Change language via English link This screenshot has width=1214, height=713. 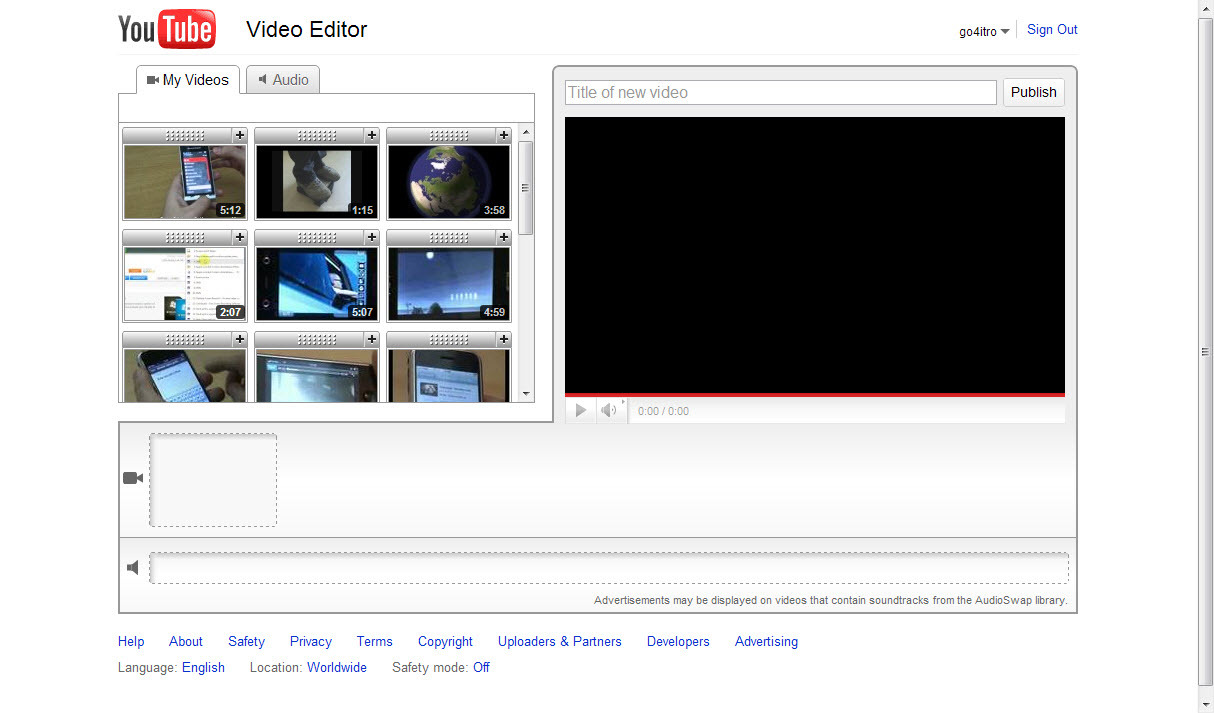[x=203, y=667]
